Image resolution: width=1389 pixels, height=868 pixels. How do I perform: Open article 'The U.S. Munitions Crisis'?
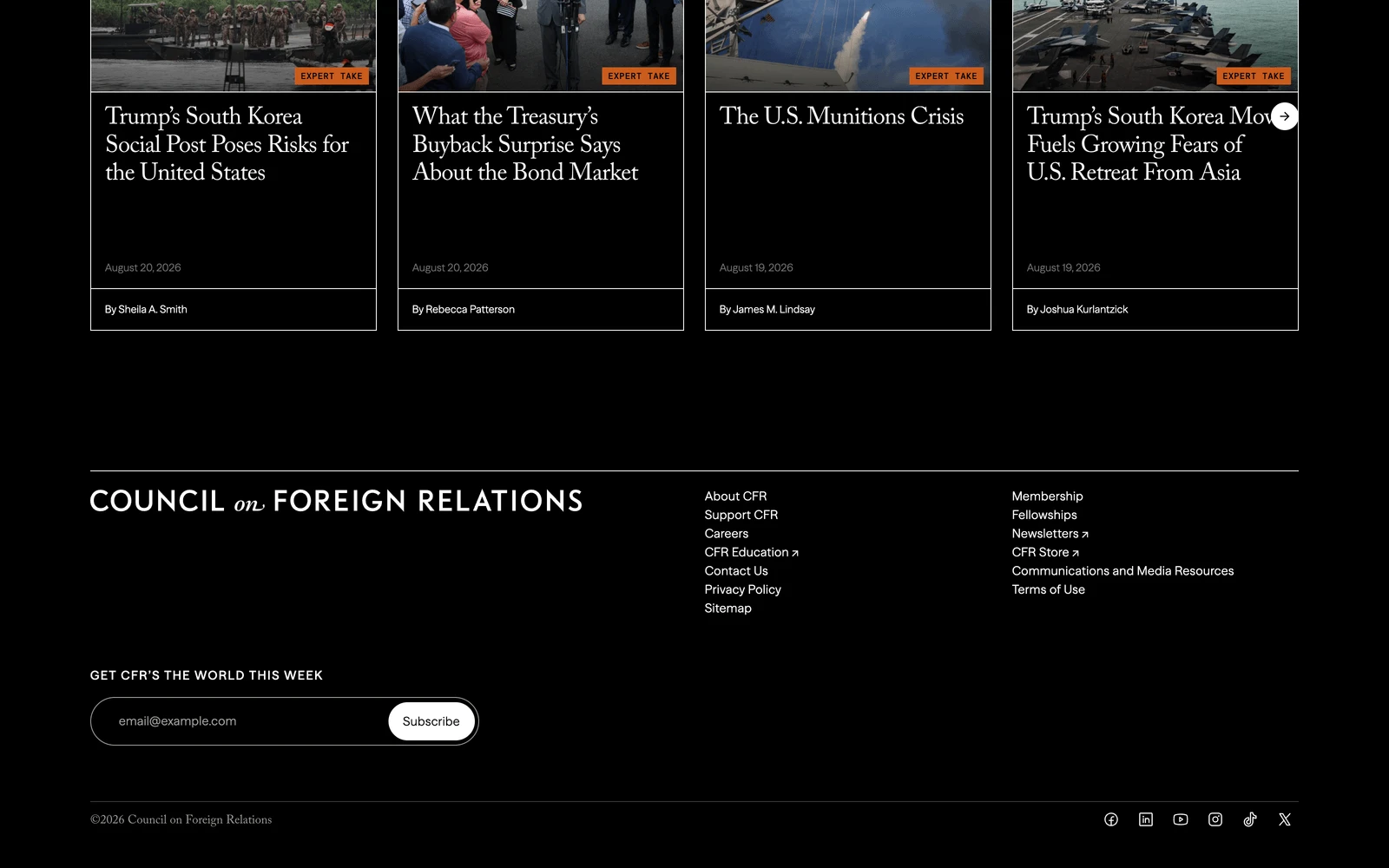point(842,116)
